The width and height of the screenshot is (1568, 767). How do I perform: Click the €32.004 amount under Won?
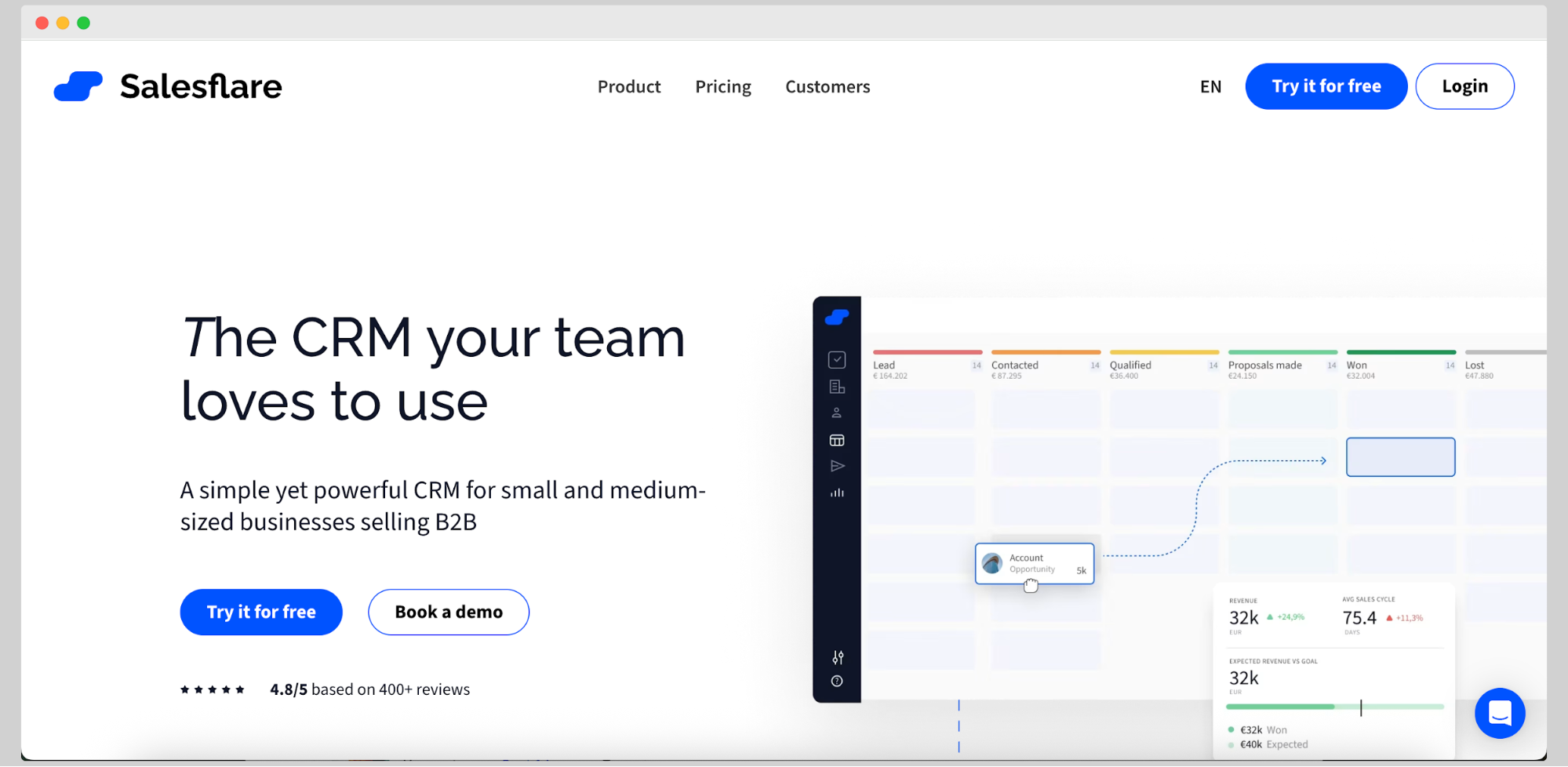point(1361,376)
